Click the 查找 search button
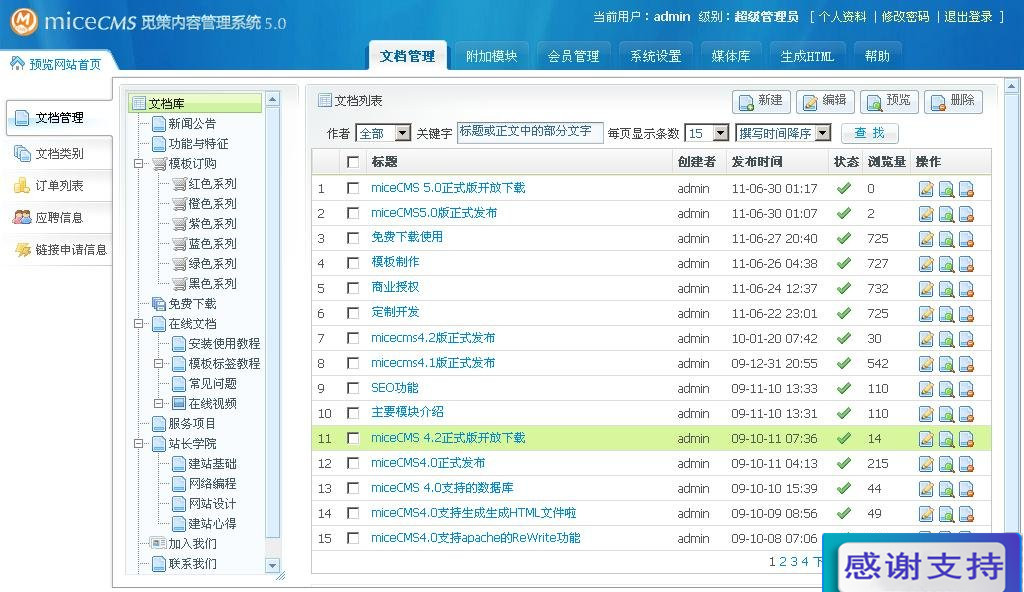 coord(870,133)
